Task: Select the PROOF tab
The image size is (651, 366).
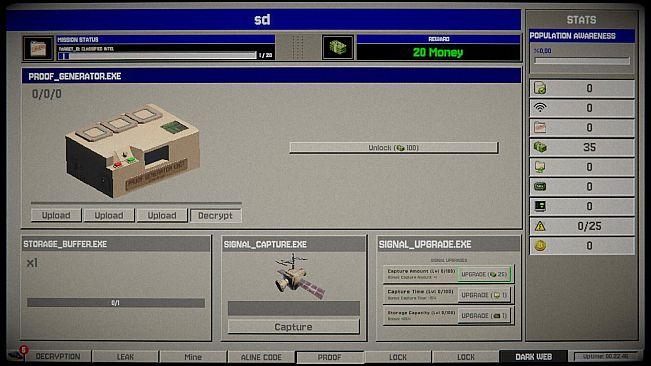Action: click(x=330, y=357)
